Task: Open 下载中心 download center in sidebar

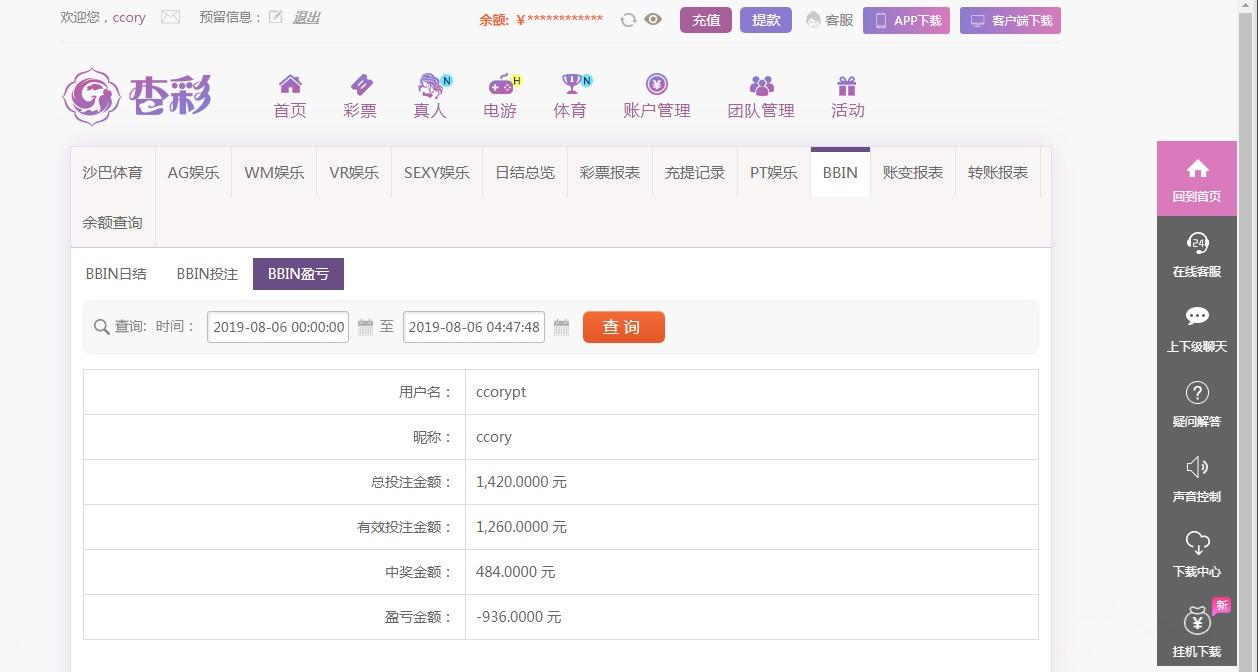Action: click(x=1197, y=554)
